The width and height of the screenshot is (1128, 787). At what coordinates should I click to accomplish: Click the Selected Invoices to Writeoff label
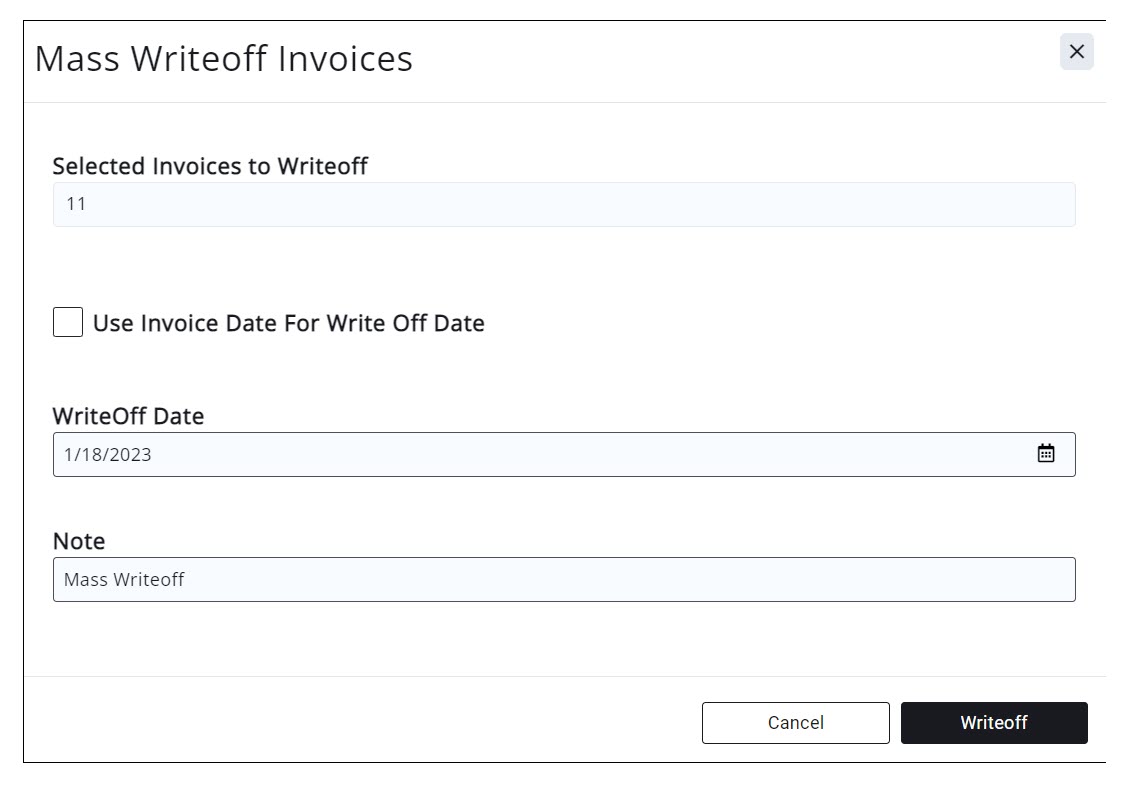point(210,166)
